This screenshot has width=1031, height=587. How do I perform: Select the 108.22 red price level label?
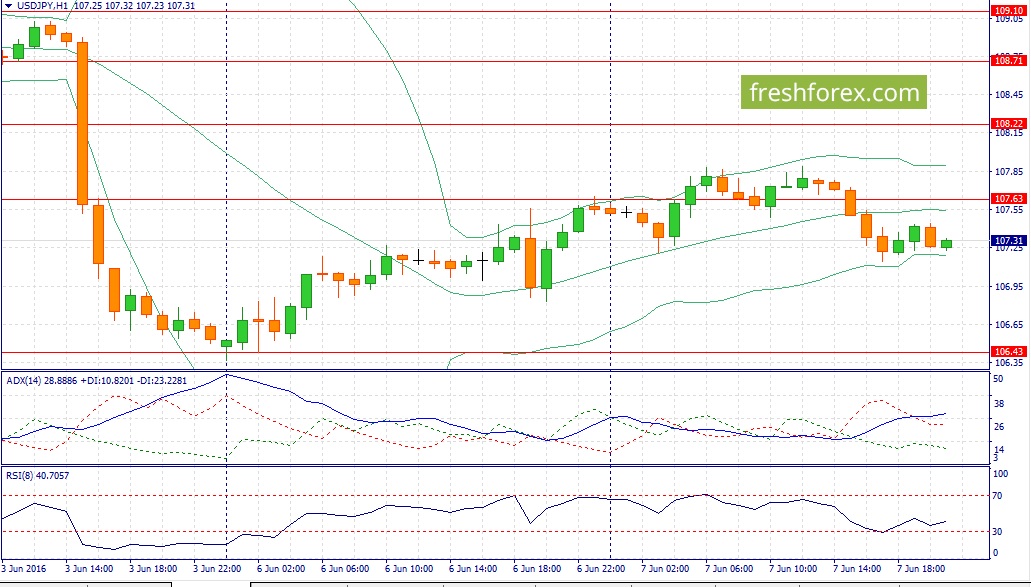pos(1008,124)
